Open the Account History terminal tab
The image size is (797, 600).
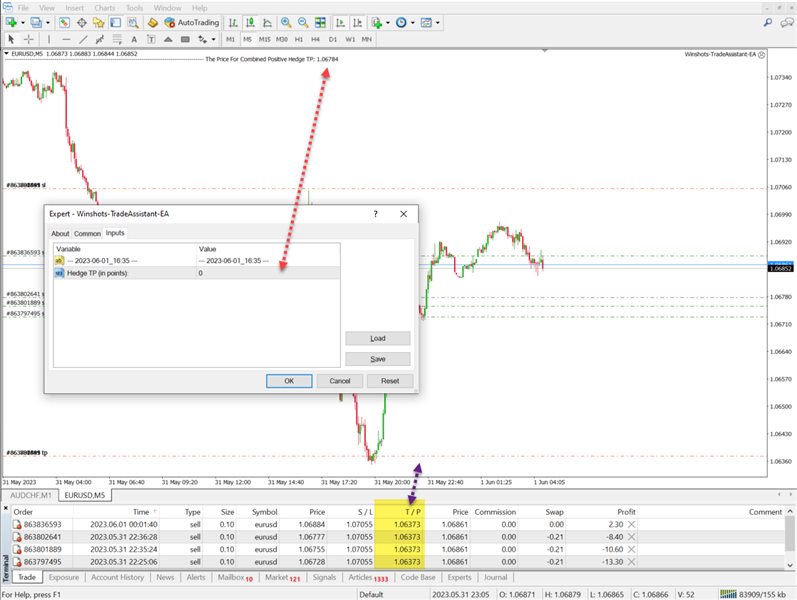[x=117, y=577]
